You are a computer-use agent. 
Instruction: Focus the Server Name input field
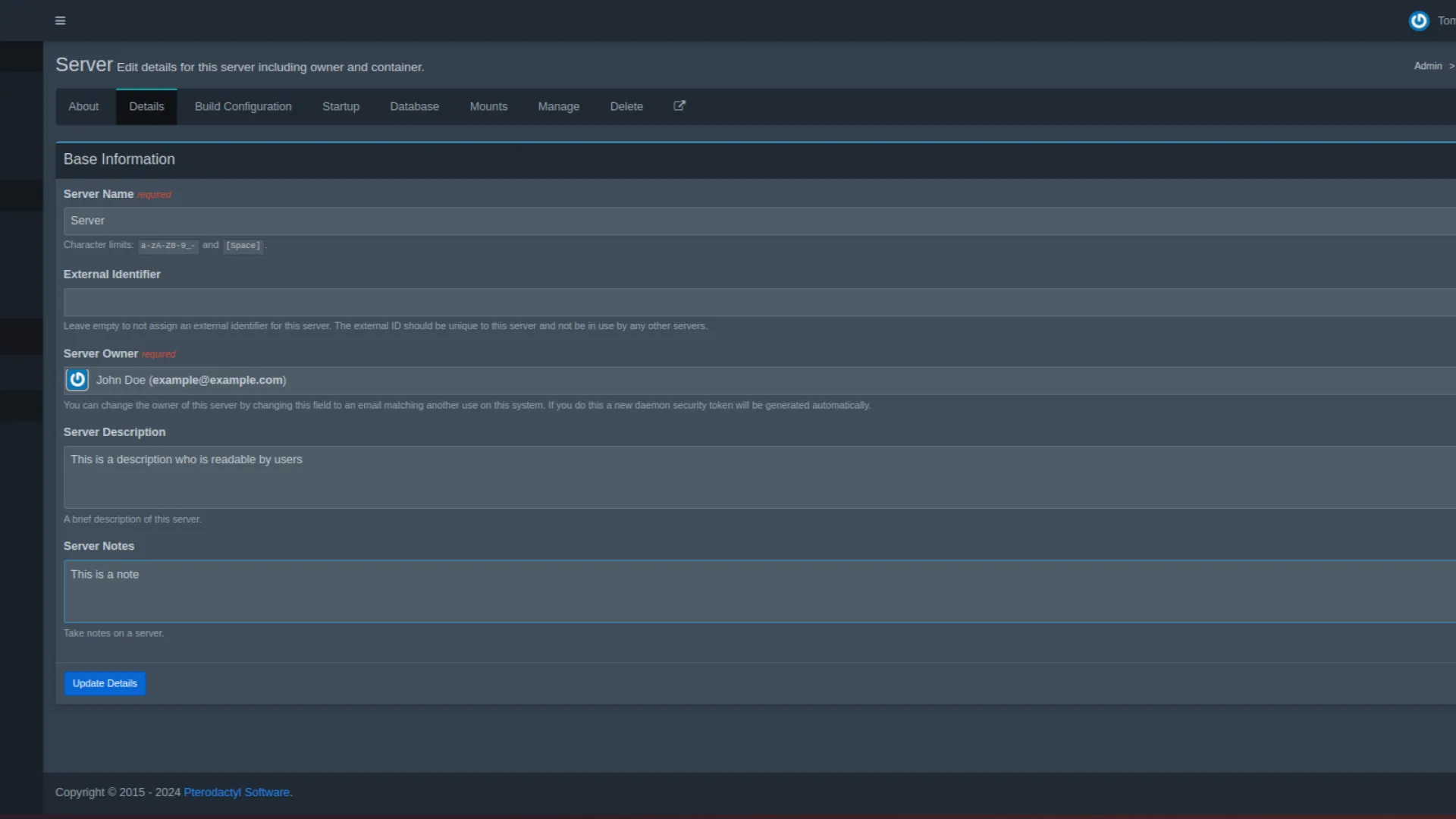[758, 221]
